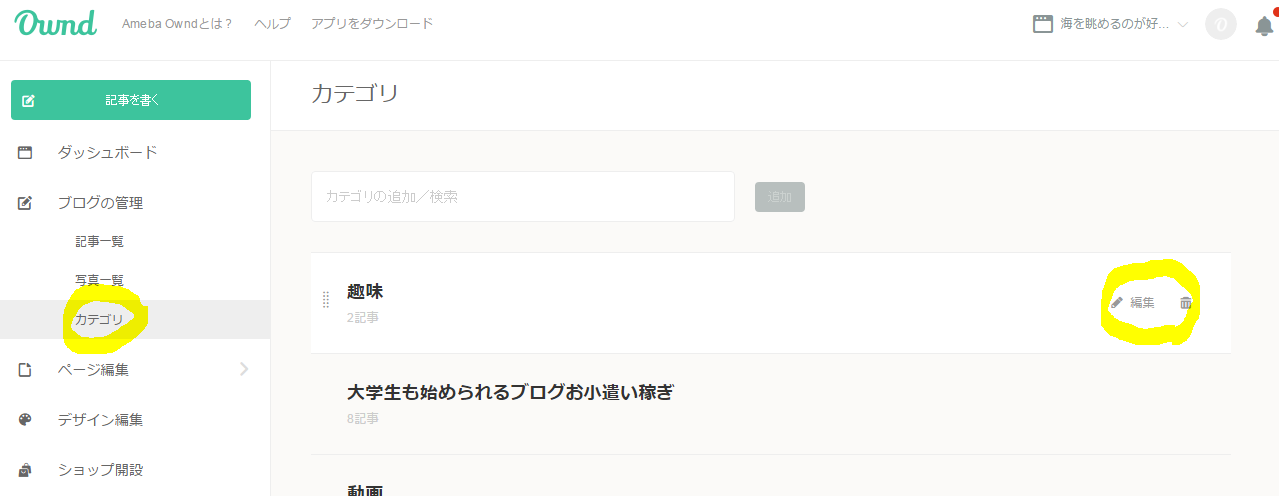The image size is (1279, 496).
Task: Expand the site selector dropdown arrow
Action: pos(1183,24)
